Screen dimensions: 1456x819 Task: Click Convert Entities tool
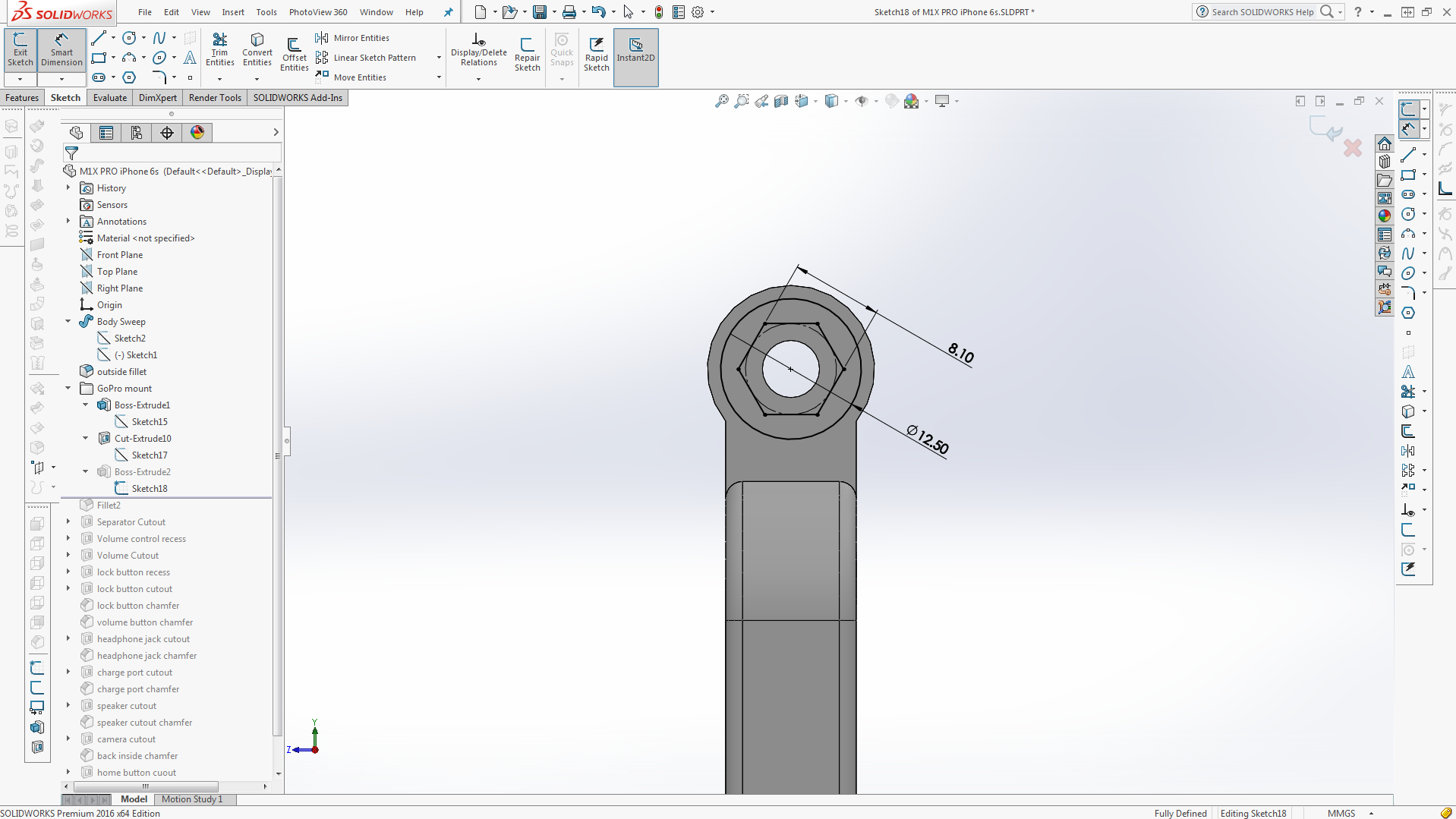257,50
